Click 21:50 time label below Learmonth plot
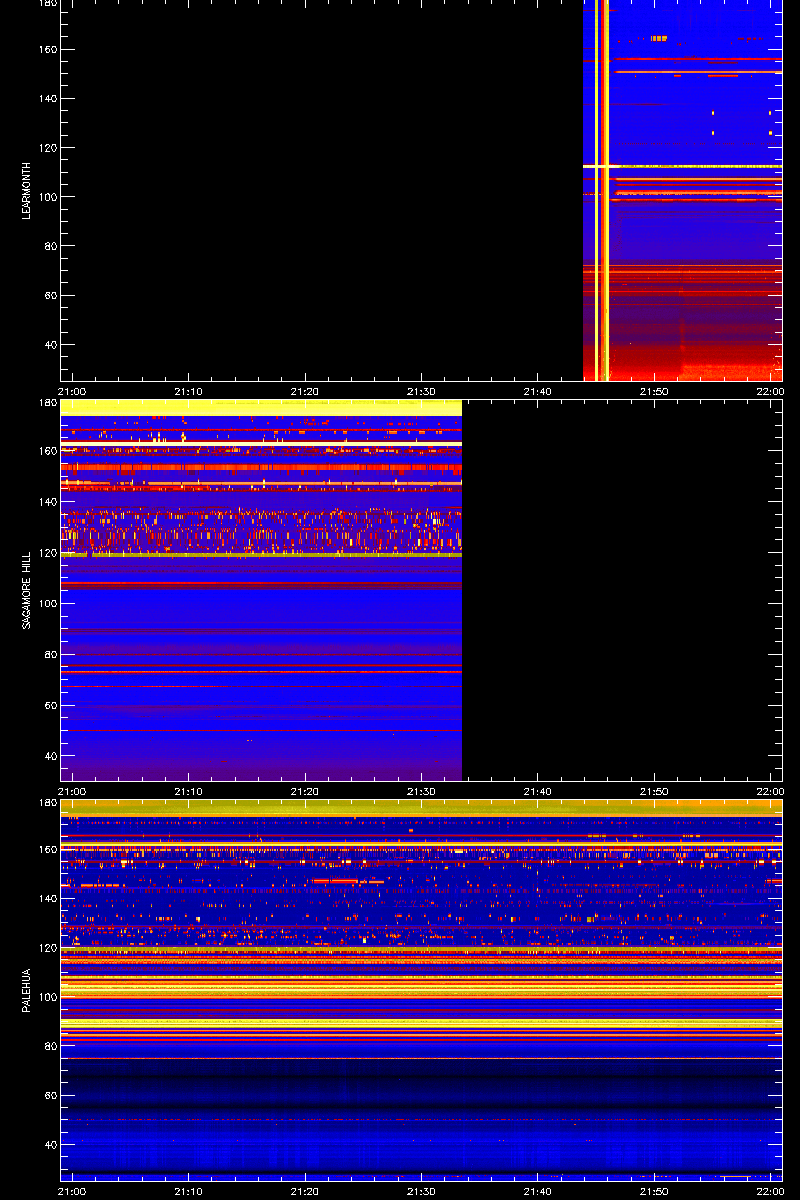The image size is (800, 1200). pos(653,391)
